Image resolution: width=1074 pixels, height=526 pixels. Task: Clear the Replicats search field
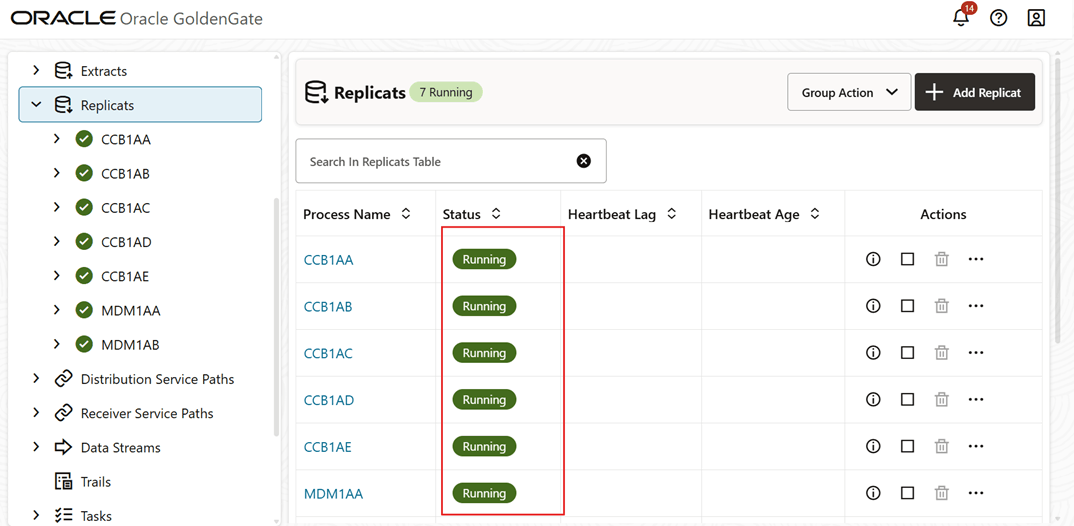tap(584, 161)
